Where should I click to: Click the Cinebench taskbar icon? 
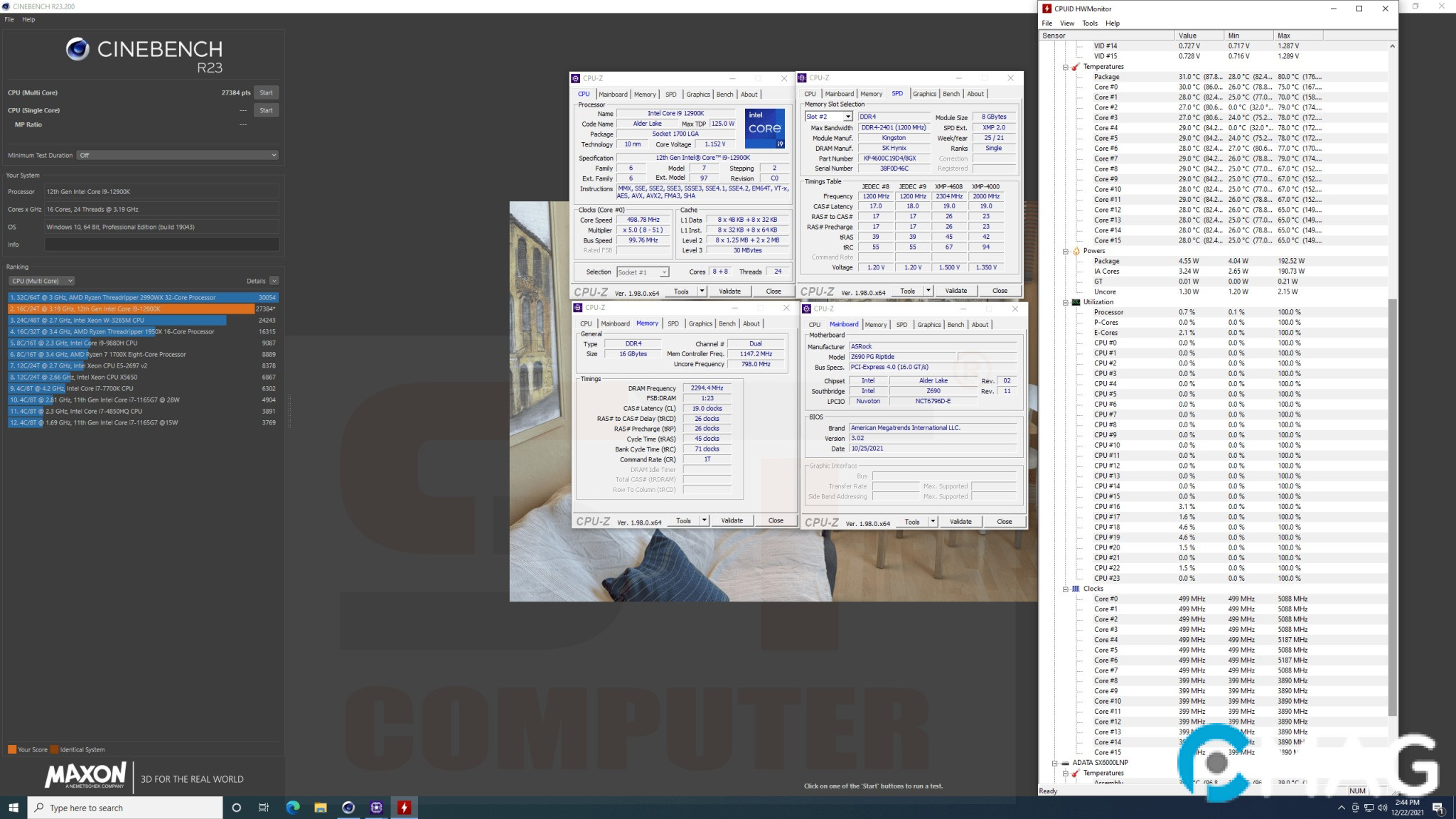(x=348, y=808)
